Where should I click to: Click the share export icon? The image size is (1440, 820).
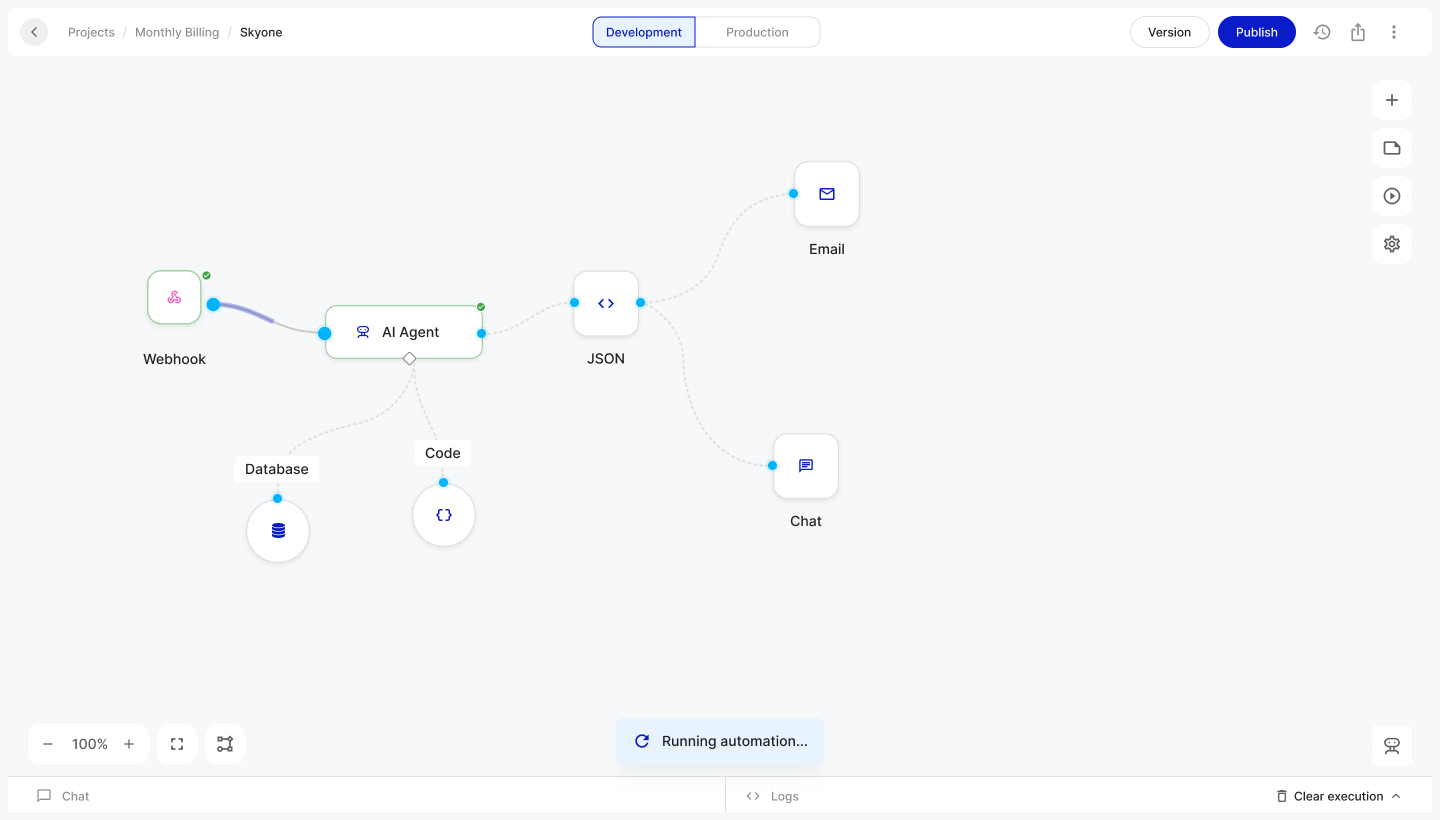[1358, 32]
